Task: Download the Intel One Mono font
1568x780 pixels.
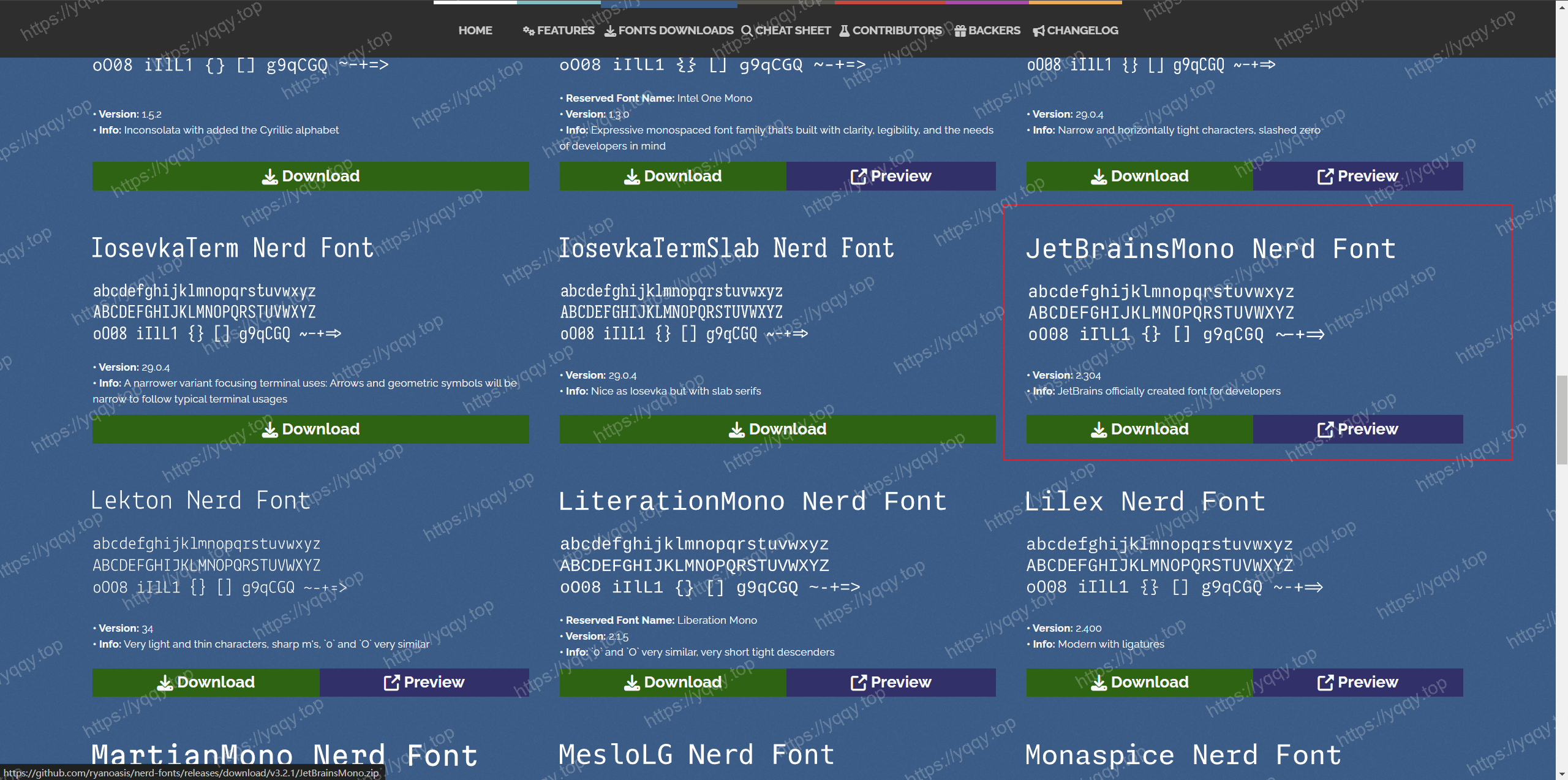Action: click(x=673, y=176)
